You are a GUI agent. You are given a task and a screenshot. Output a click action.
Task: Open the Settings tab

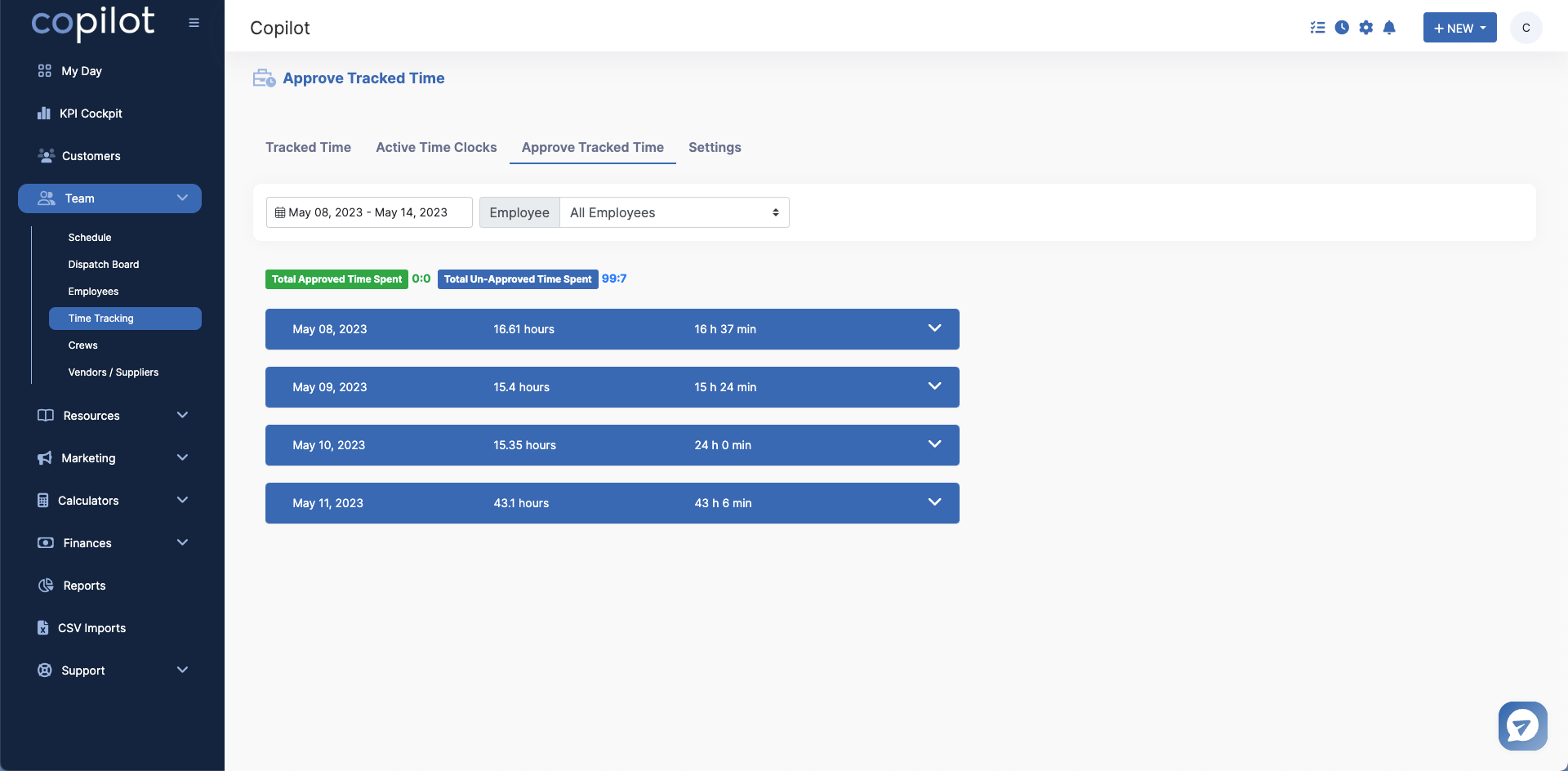point(715,147)
